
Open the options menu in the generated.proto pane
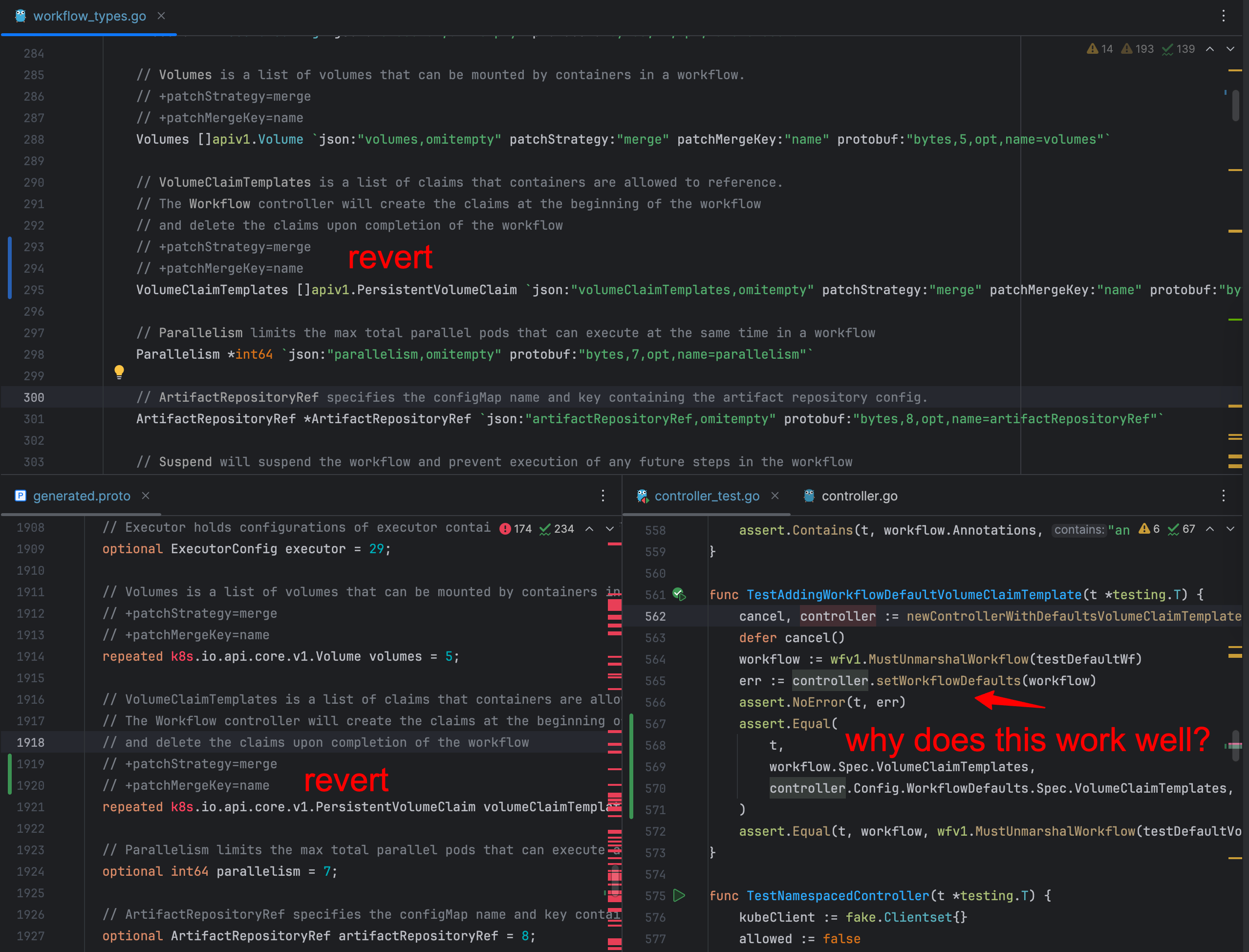click(x=603, y=495)
